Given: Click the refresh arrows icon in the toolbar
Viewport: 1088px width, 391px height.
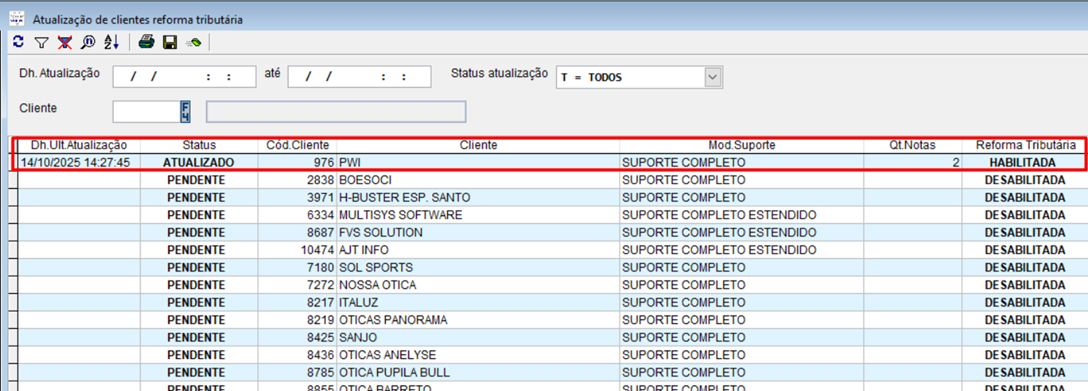Looking at the screenshot, I should point(19,42).
